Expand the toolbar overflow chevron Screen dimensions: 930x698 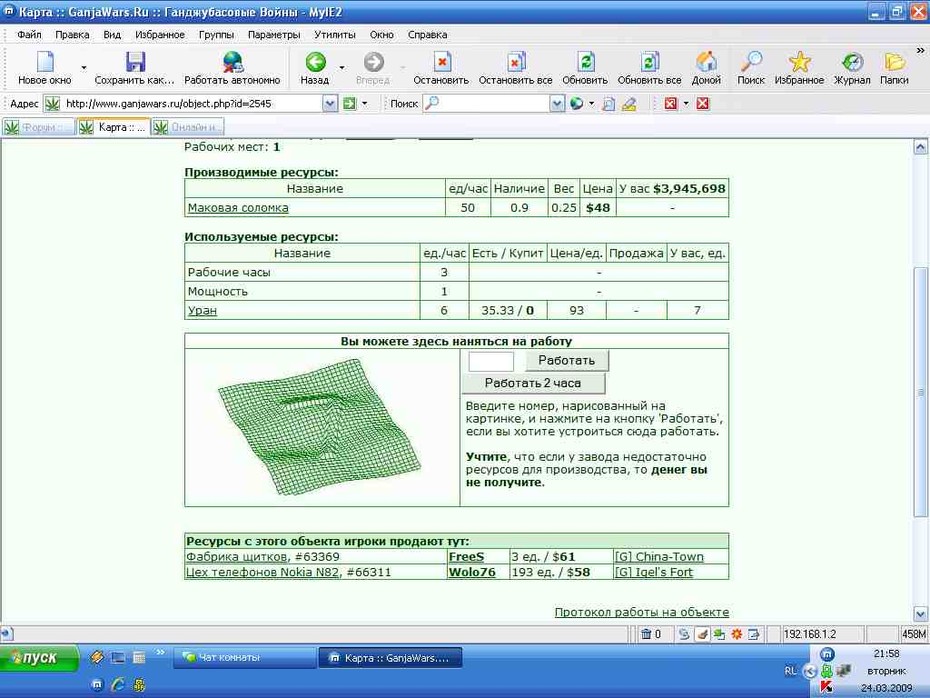[921, 51]
